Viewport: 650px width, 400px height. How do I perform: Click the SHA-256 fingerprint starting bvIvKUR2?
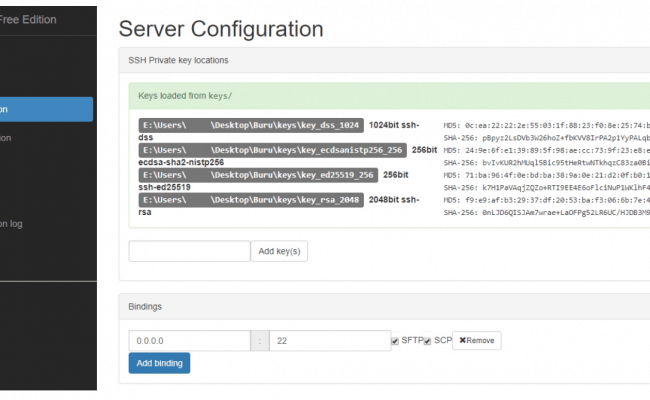point(547,163)
